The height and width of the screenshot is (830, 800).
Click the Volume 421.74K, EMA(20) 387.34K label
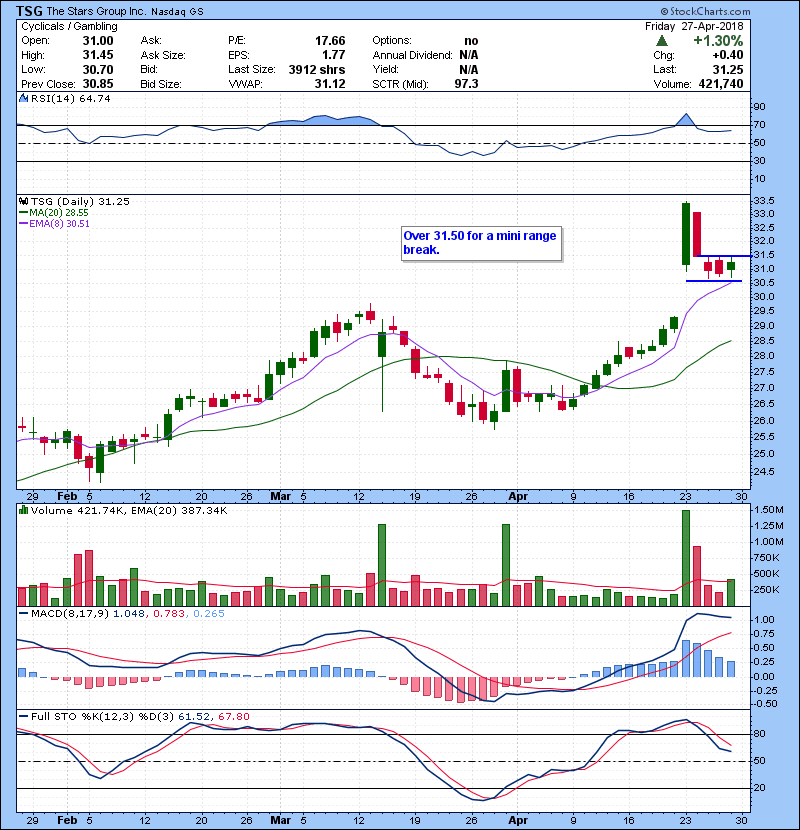(129, 510)
